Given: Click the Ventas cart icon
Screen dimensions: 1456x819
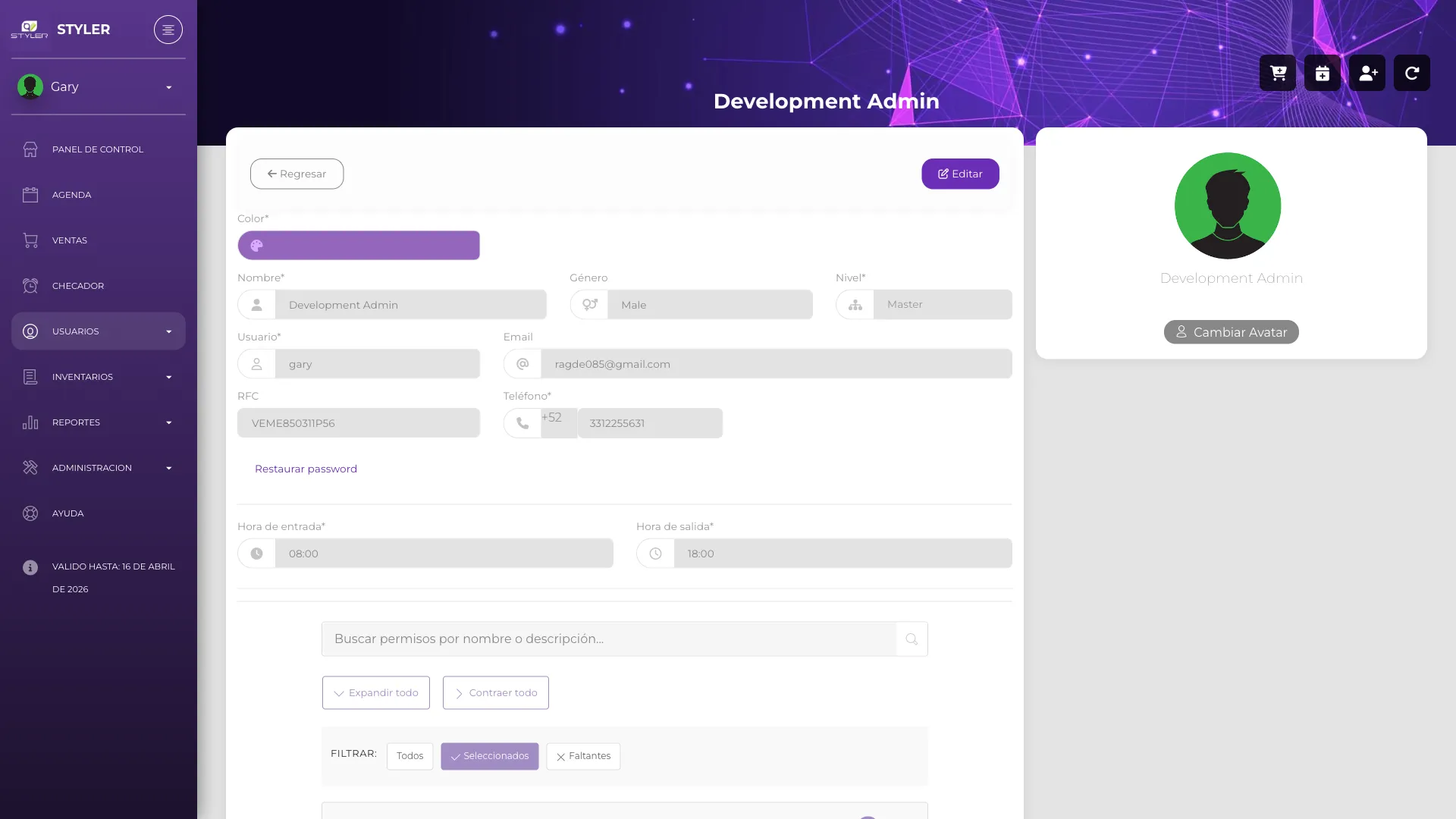Looking at the screenshot, I should pos(30,240).
